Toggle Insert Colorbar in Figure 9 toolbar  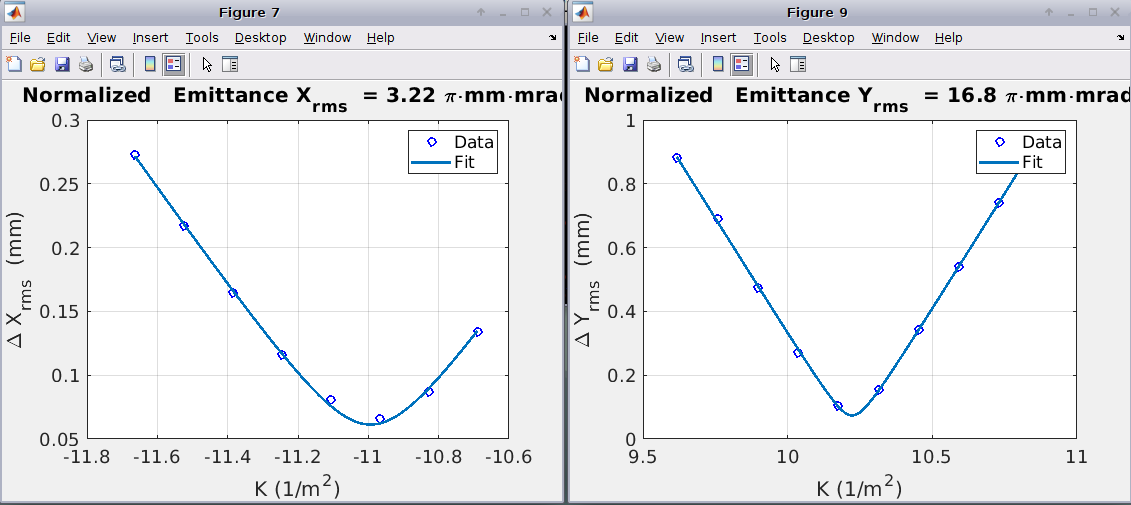[x=718, y=65]
